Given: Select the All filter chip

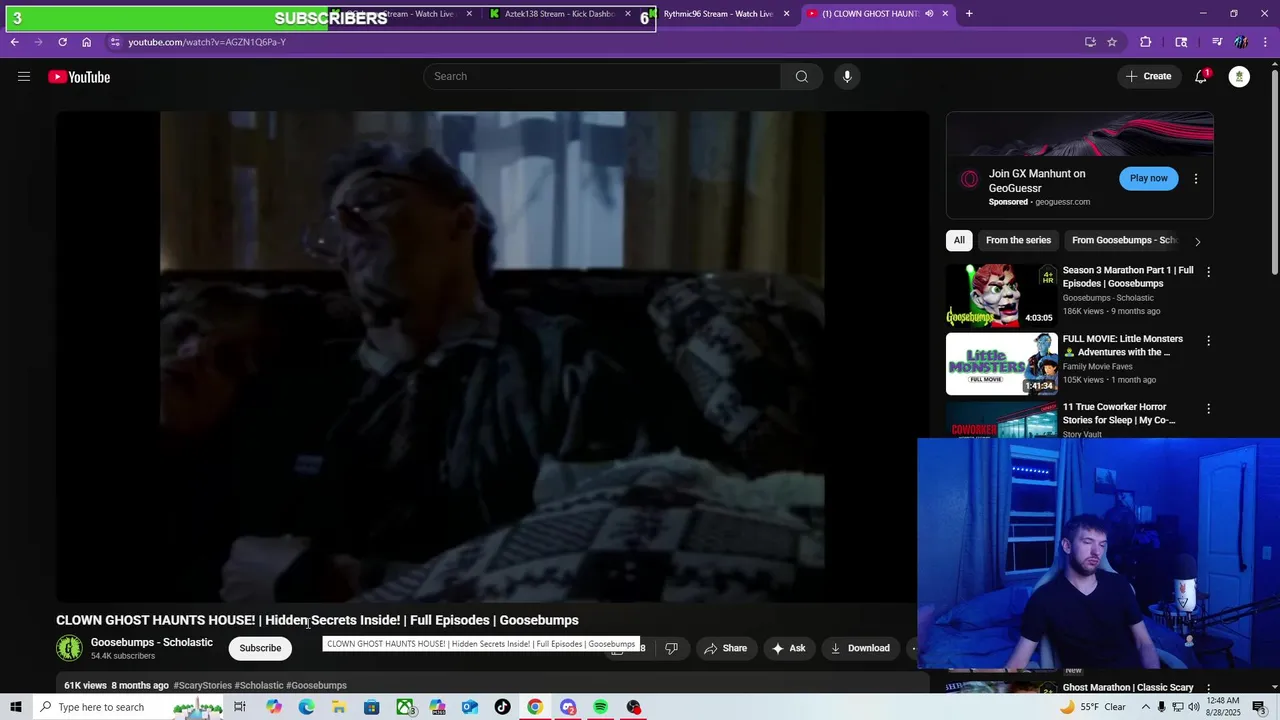Looking at the screenshot, I should (959, 240).
